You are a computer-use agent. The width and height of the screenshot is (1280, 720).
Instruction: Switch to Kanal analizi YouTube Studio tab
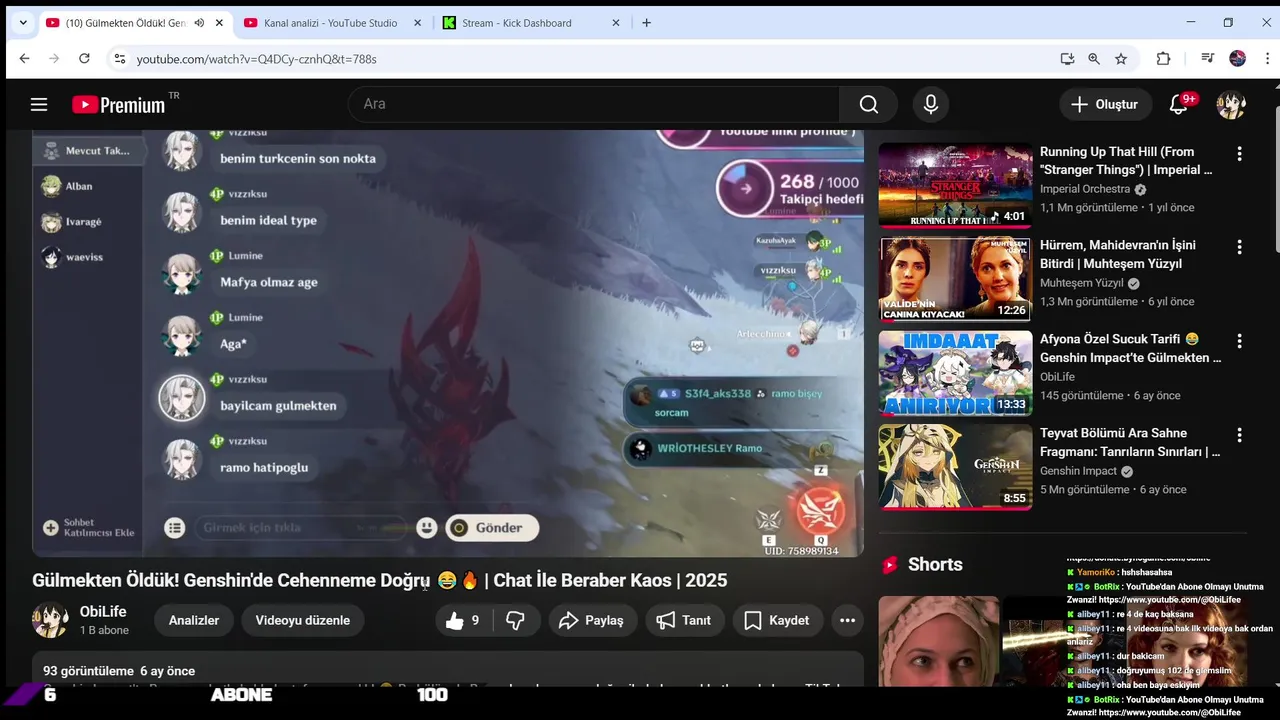pyautogui.click(x=333, y=23)
